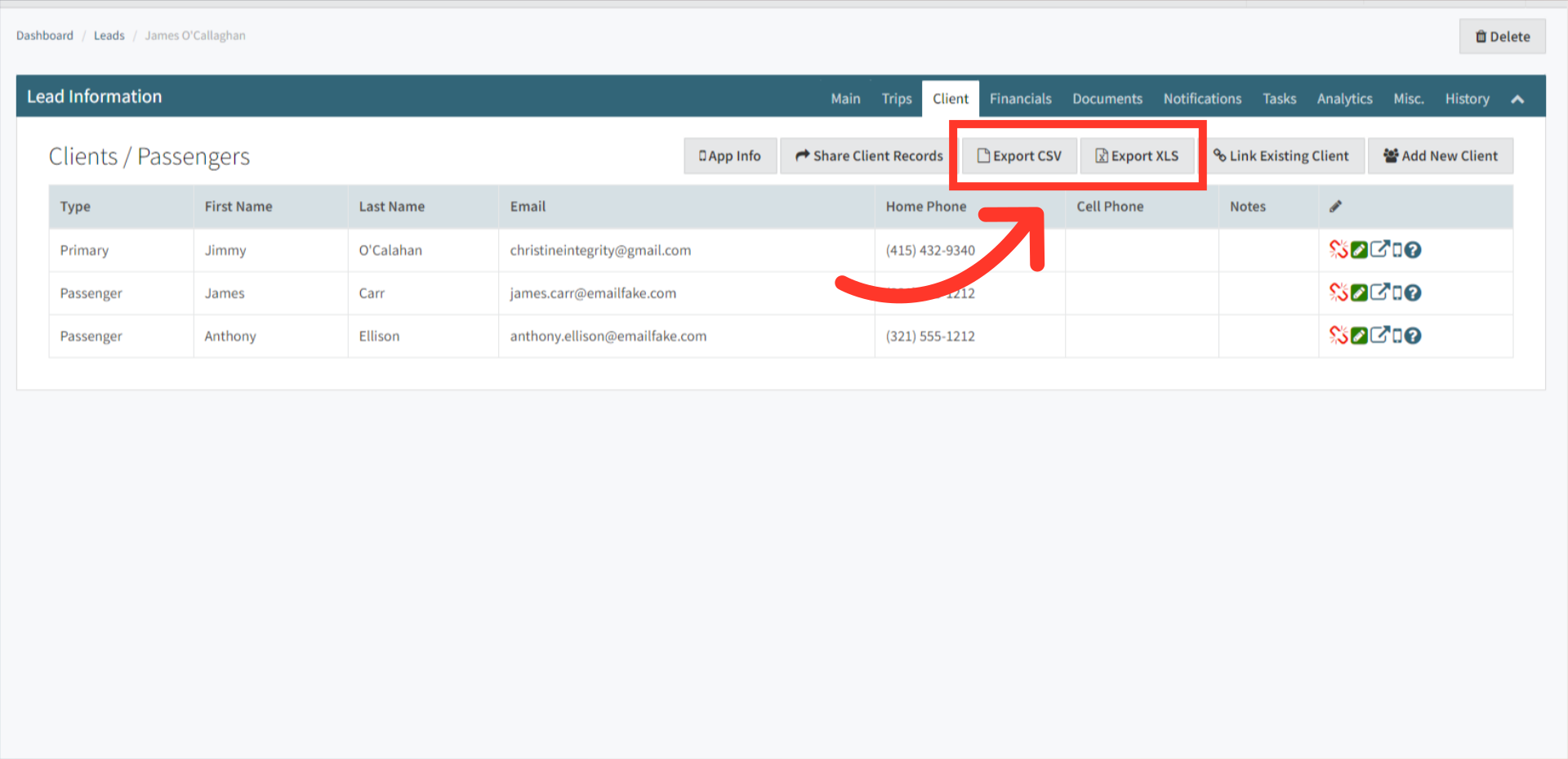The width and height of the screenshot is (1568, 759).
Task: Switch to the Financials tab
Action: tap(1020, 98)
